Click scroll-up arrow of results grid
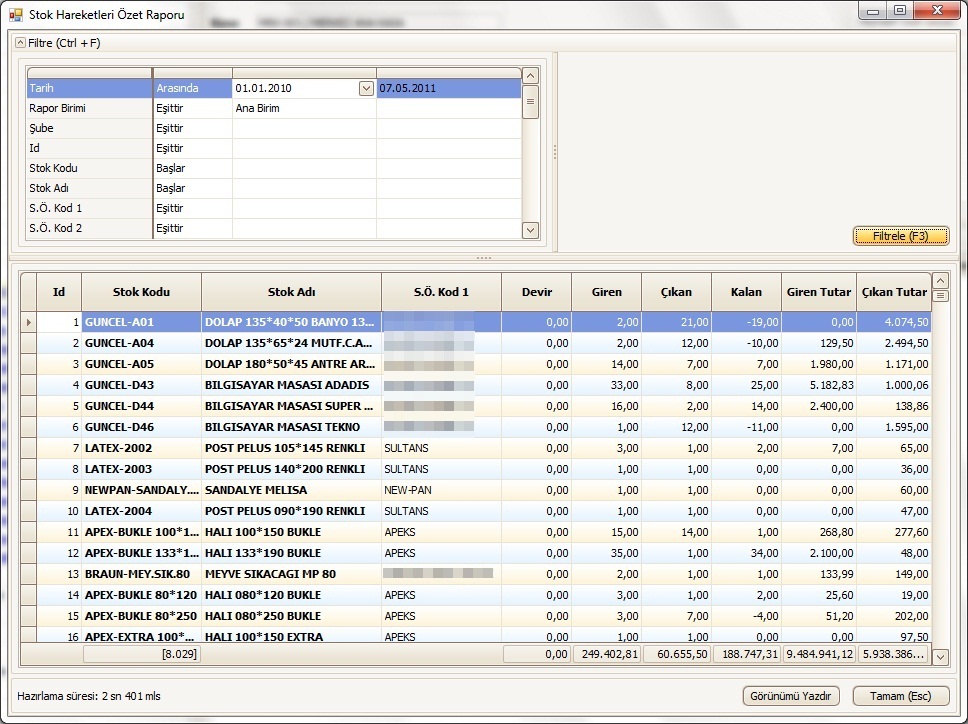This screenshot has height=724, width=968. click(940, 281)
